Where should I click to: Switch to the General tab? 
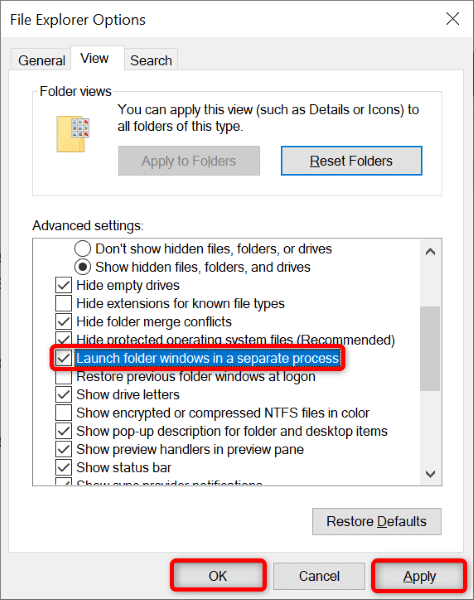41,60
